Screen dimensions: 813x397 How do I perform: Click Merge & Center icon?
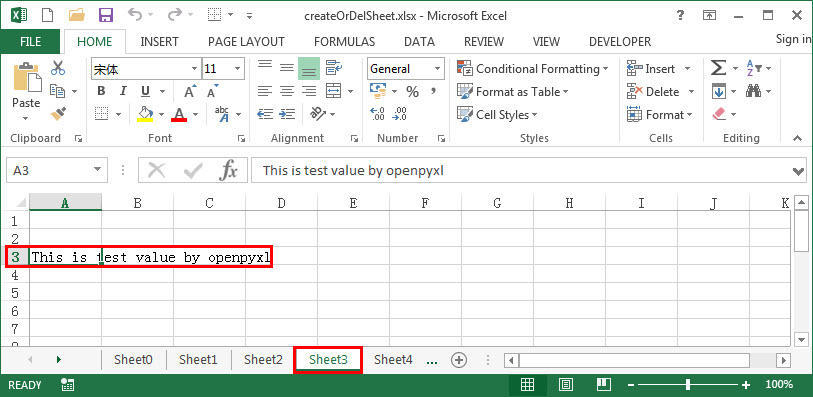pos(333,91)
